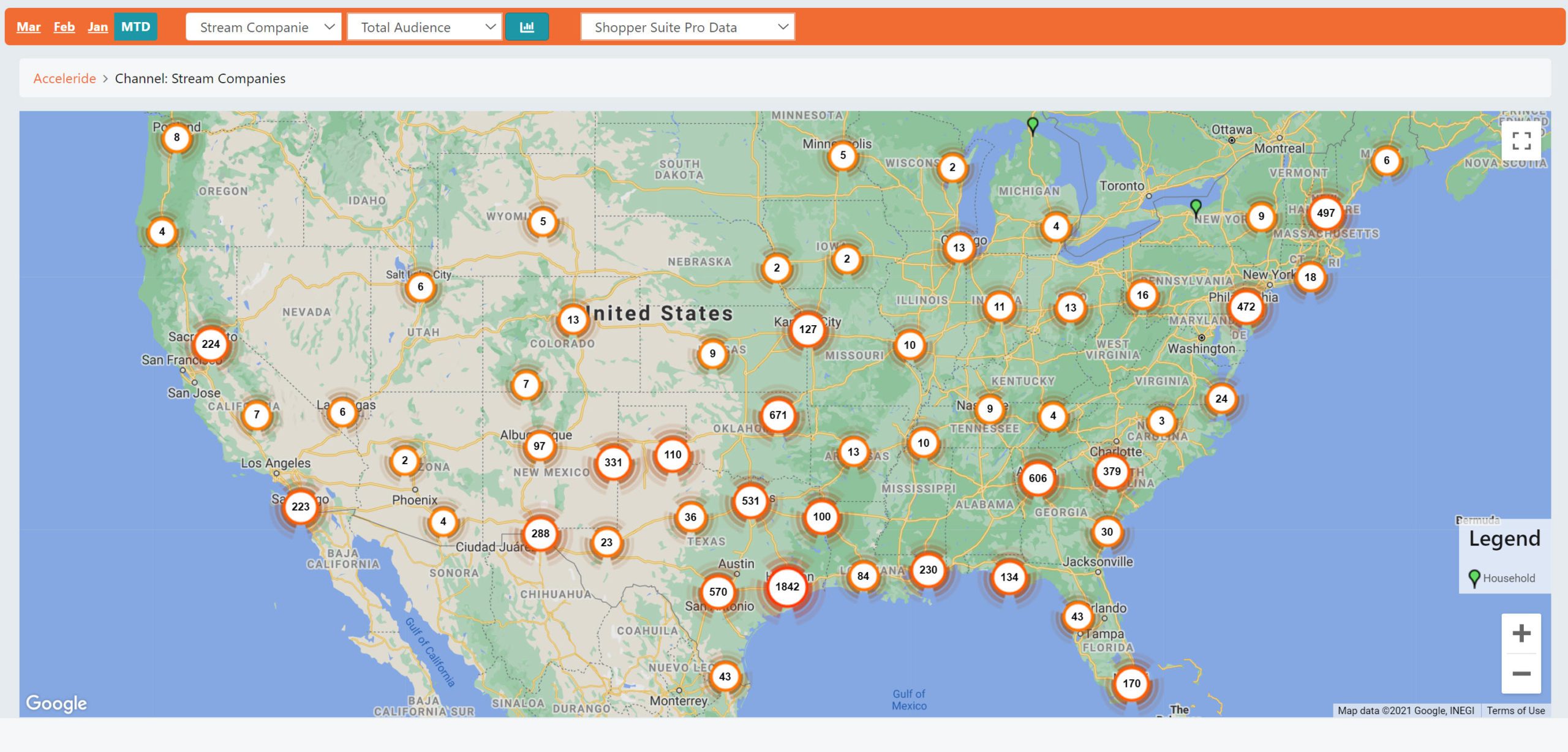This screenshot has width=1568, height=752.
Task: Click the 100 cluster in Louisiana north
Action: pos(821,517)
